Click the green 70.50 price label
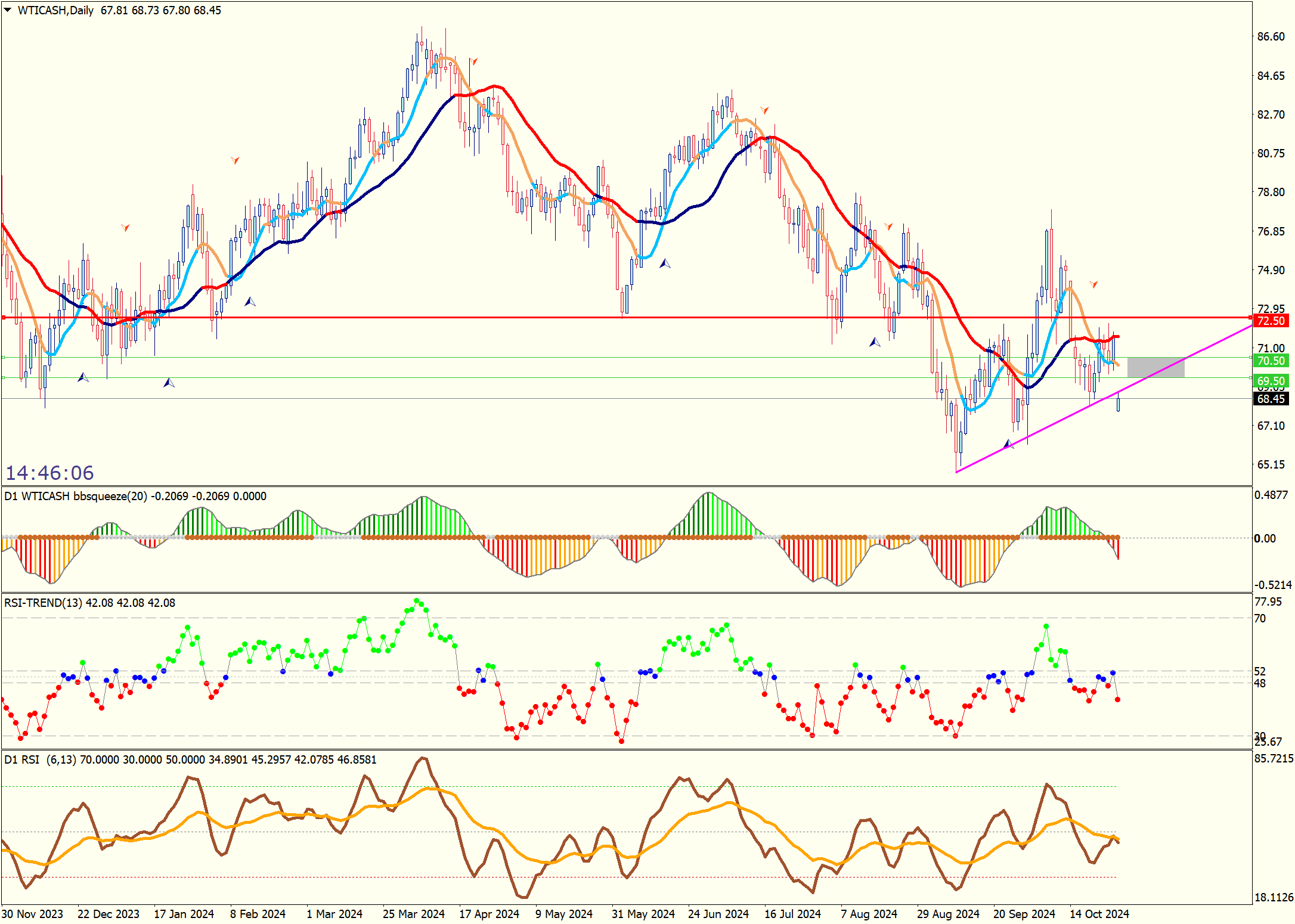 click(x=1270, y=361)
